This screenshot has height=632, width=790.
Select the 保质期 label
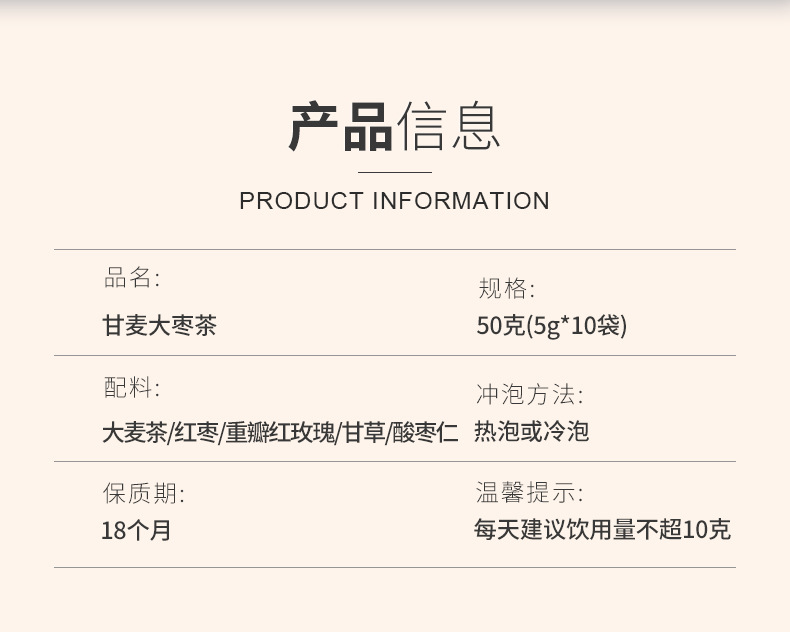[x=143, y=493]
